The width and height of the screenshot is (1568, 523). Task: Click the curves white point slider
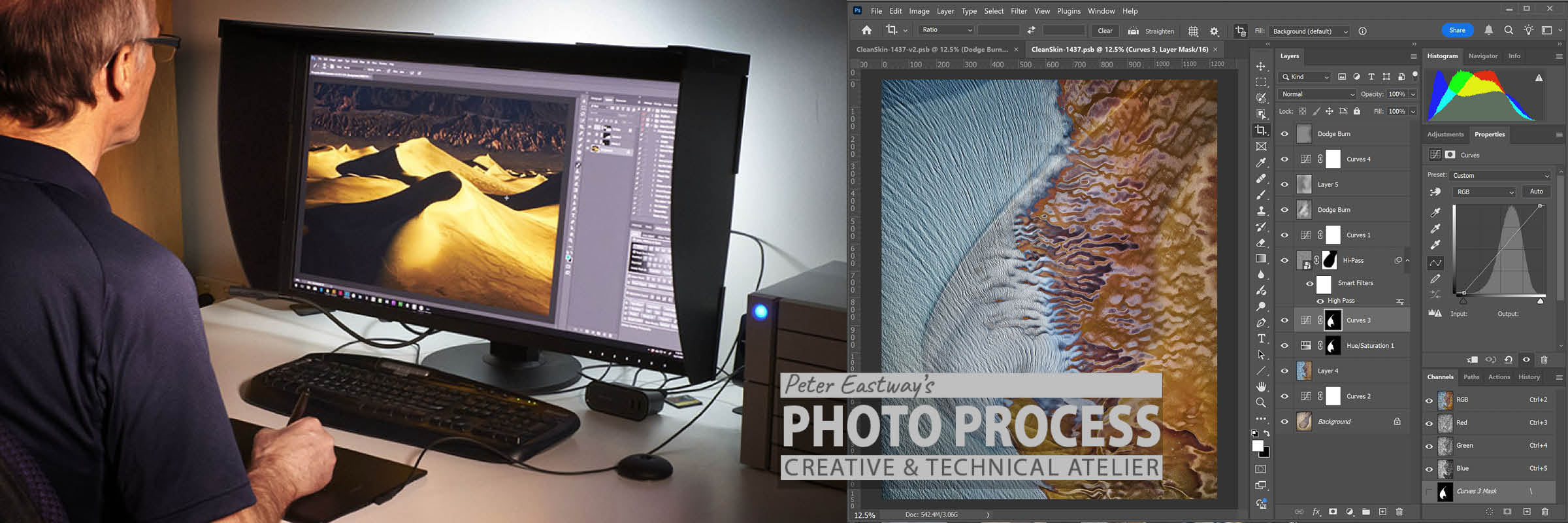click(1541, 301)
